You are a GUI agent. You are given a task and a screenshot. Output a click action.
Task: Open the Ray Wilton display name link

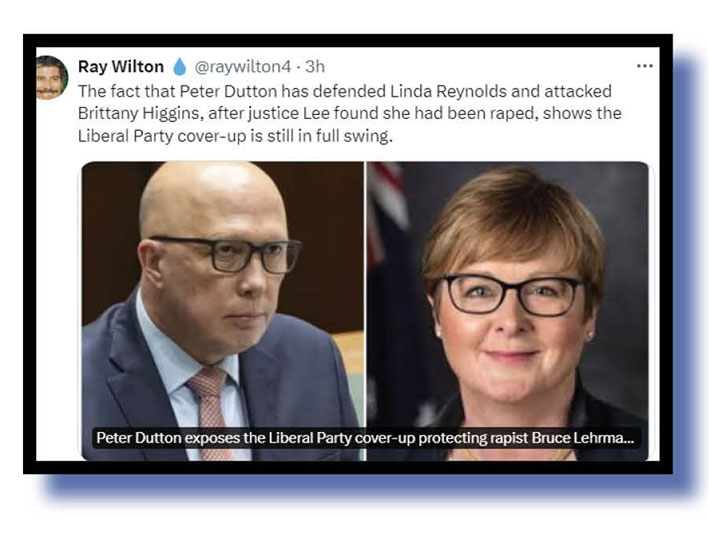pyautogui.click(x=121, y=66)
